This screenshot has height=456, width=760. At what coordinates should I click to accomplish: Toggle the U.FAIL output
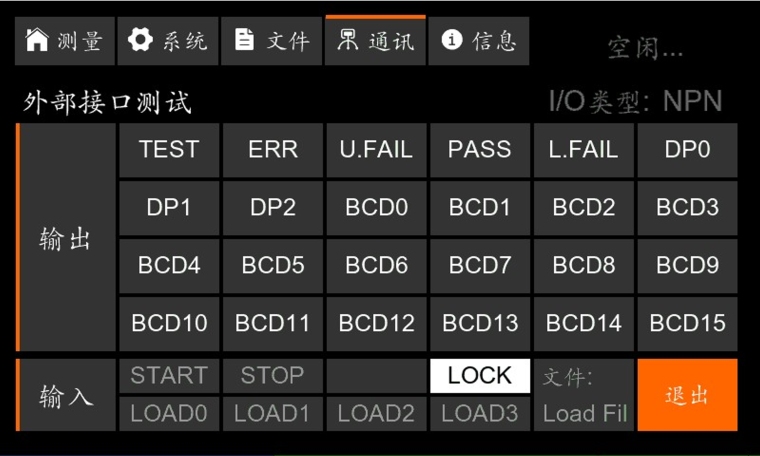(376, 150)
